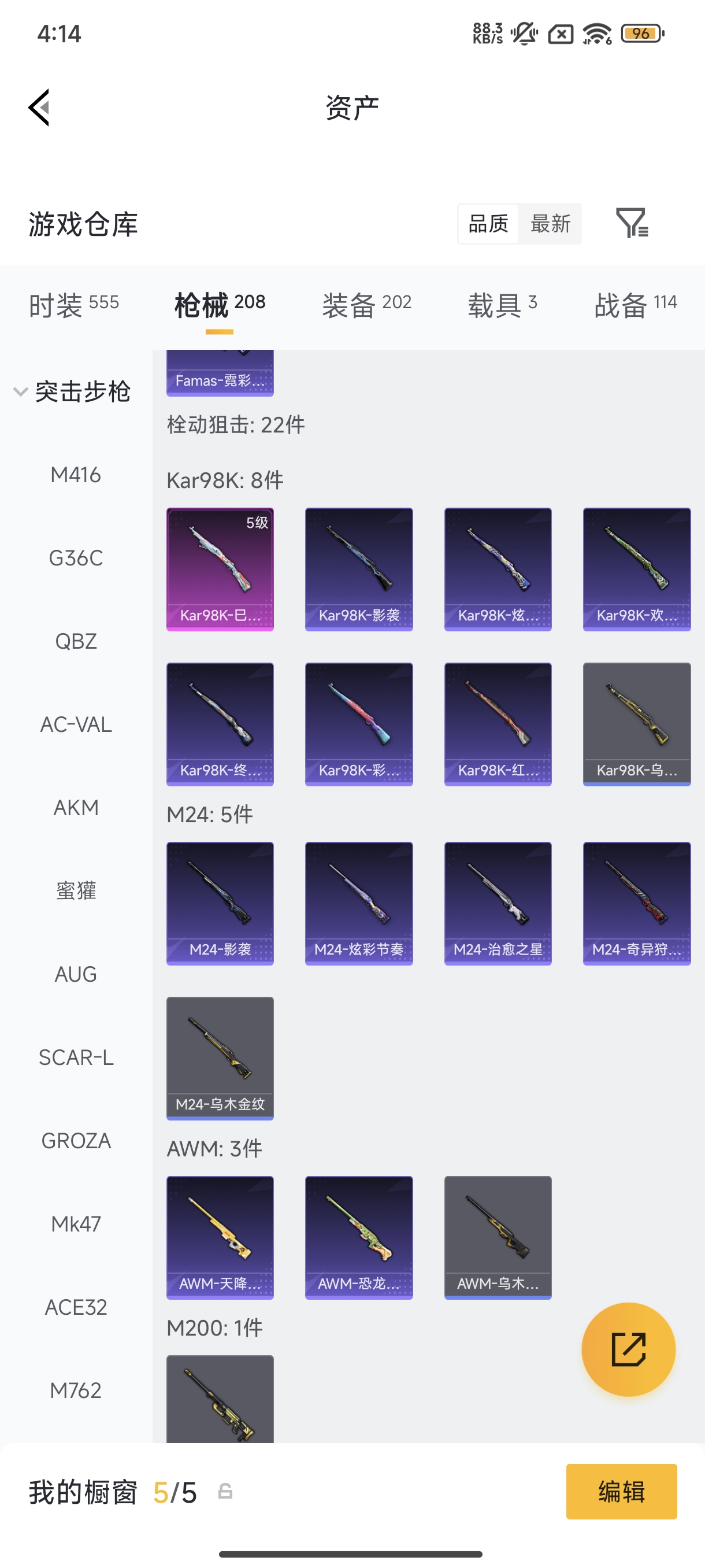Tap the back arrow icon
The image size is (705, 1568).
[x=39, y=108]
